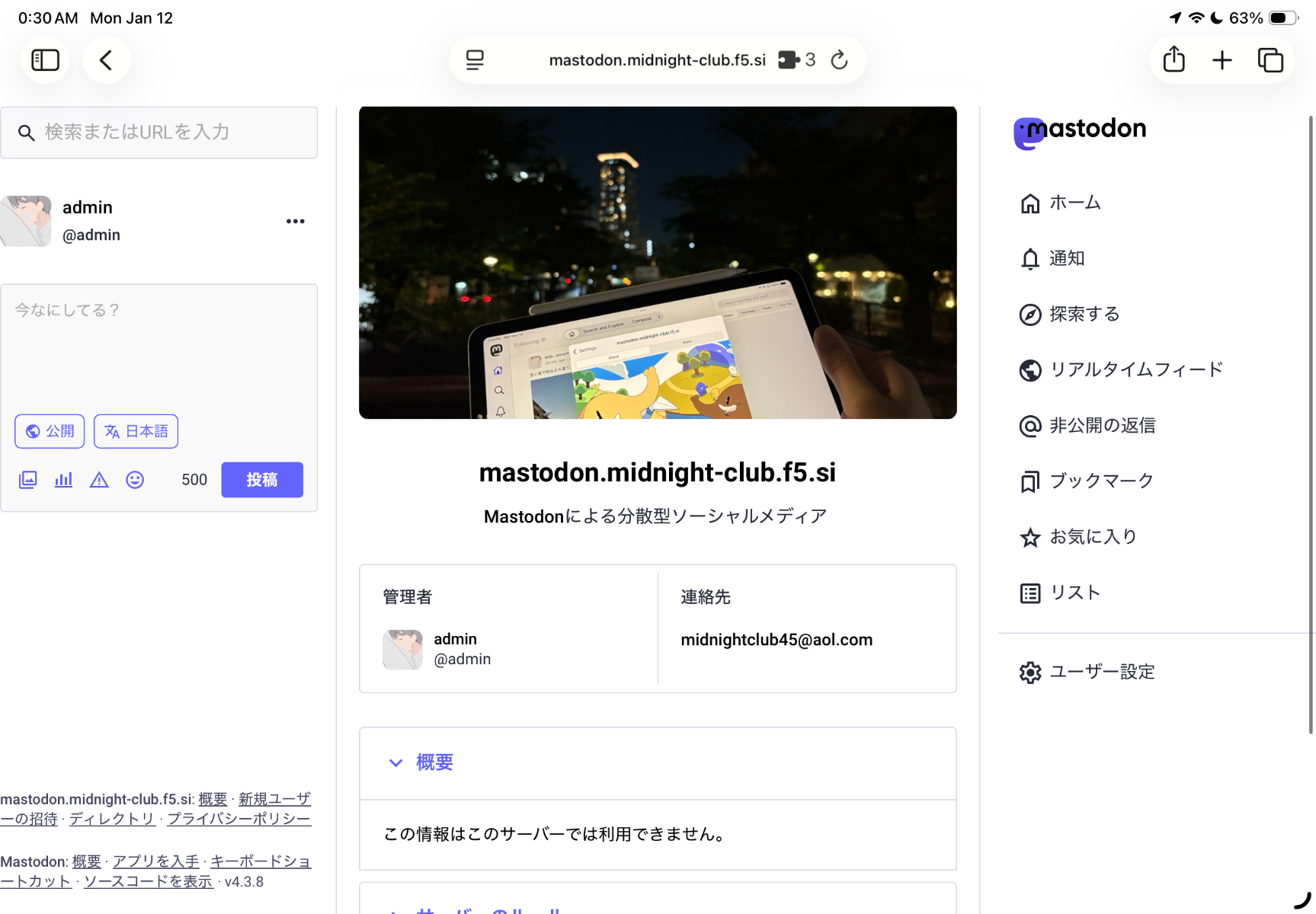Open the 公開 visibility dropdown
Viewport: 1316px width, 914px height.
pyautogui.click(x=50, y=432)
